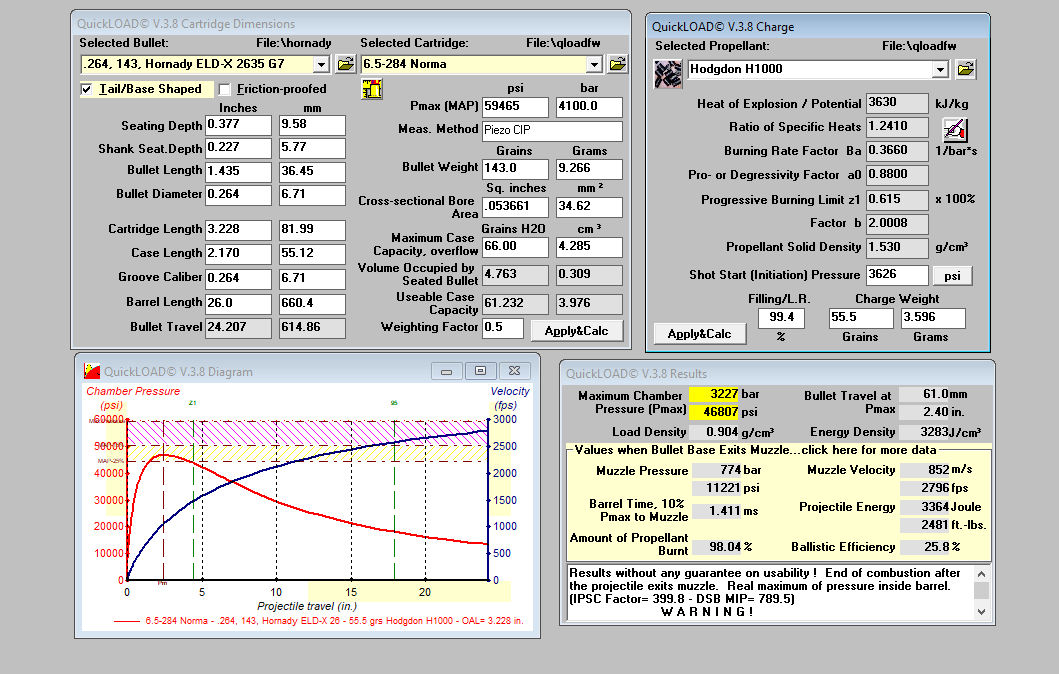
Task: Open propellant file folder icon
Action: [x=965, y=69]
